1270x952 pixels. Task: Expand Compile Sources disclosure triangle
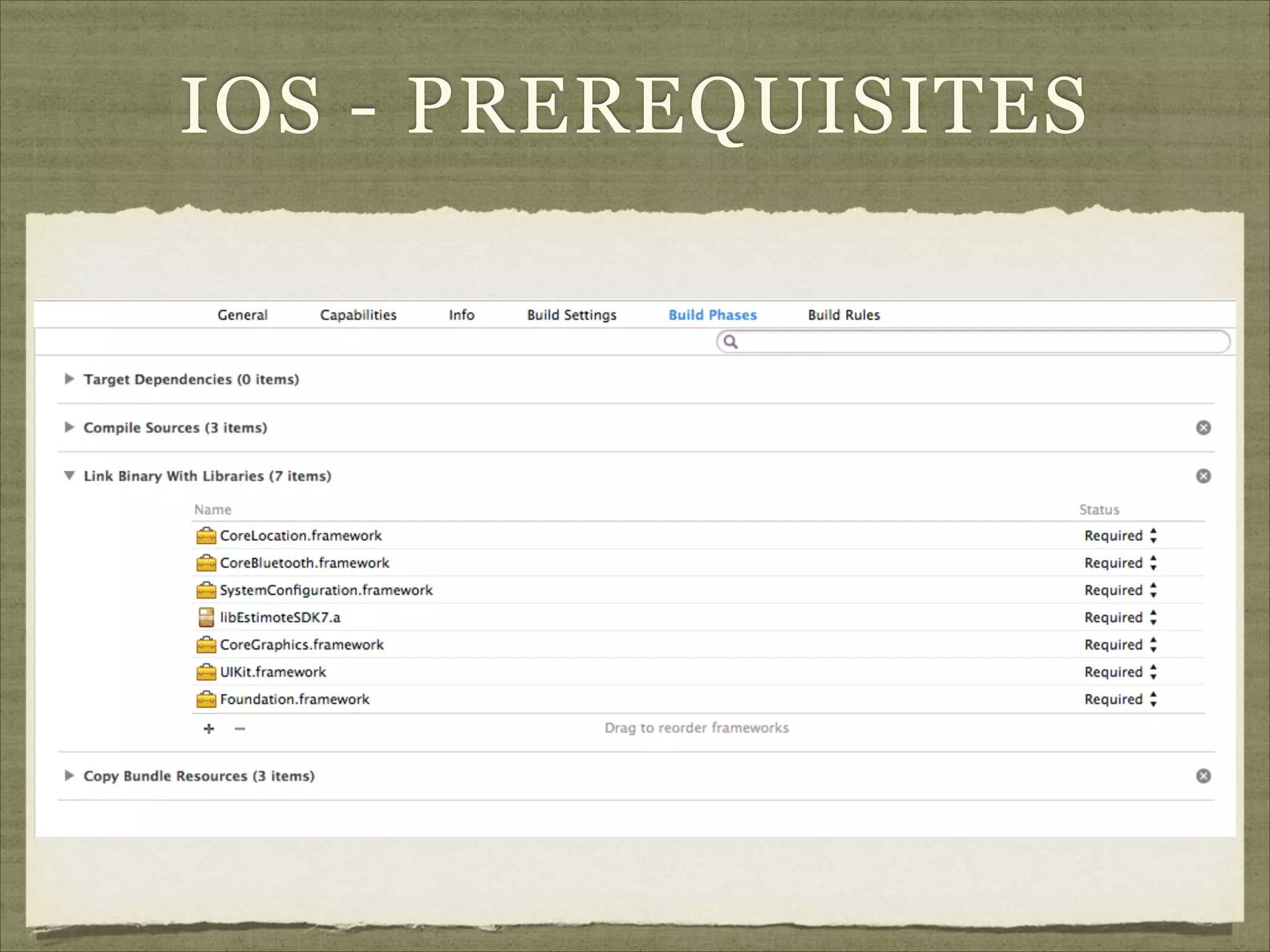coord(69,427)
